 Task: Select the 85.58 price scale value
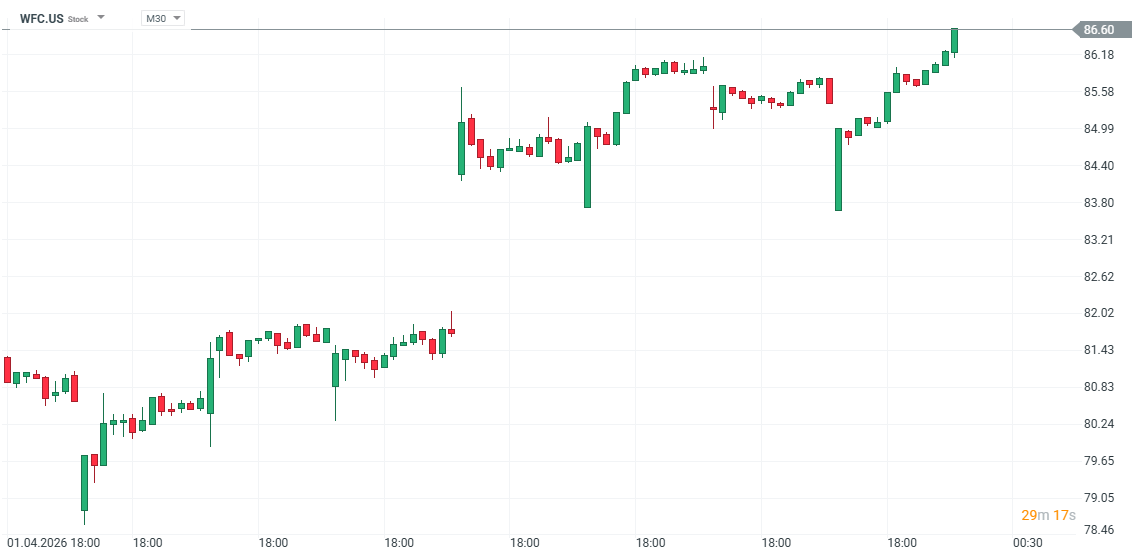coord(1099,92)
